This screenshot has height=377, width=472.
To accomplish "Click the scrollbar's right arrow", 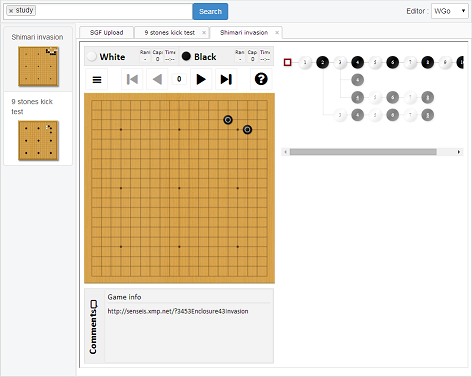I will coord(459,152).
